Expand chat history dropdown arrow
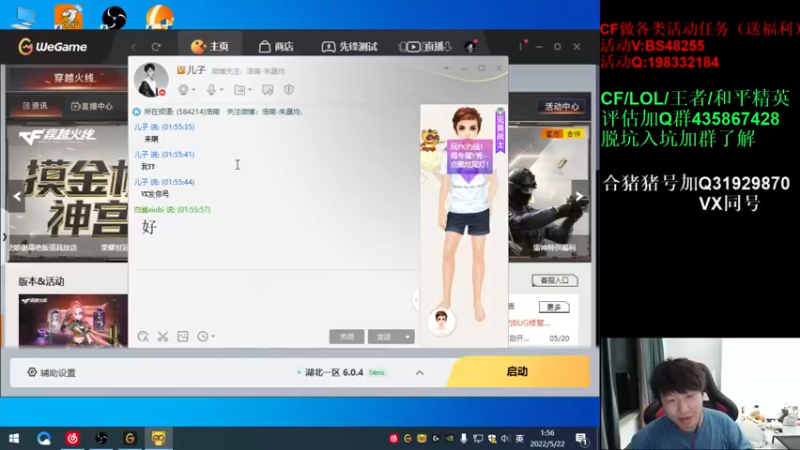 click(x=213, y=337)
